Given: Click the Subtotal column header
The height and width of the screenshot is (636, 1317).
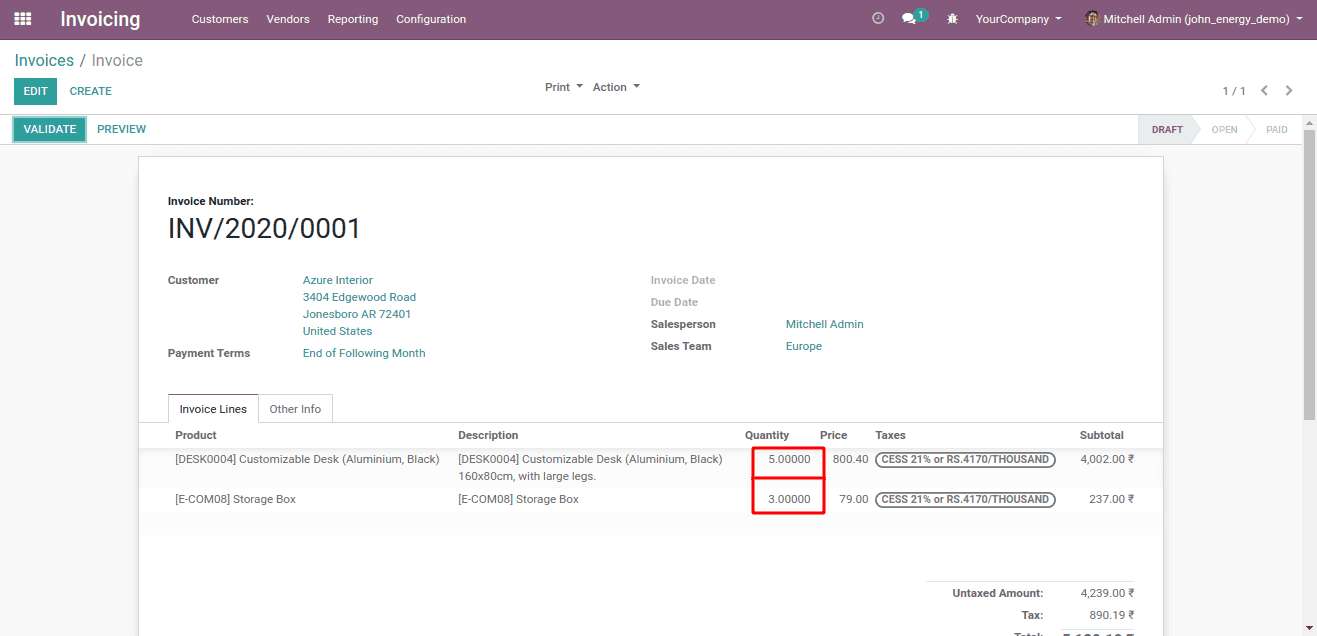Looking at the screenshot, I should [x=1102, y=435].
